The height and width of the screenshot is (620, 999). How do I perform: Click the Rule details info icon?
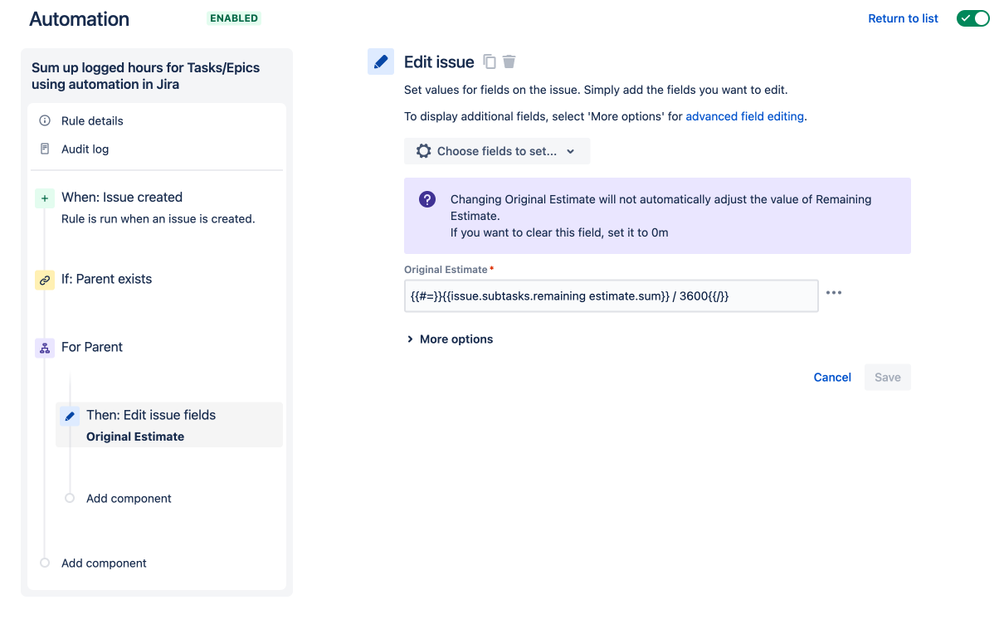coord(45,120)
